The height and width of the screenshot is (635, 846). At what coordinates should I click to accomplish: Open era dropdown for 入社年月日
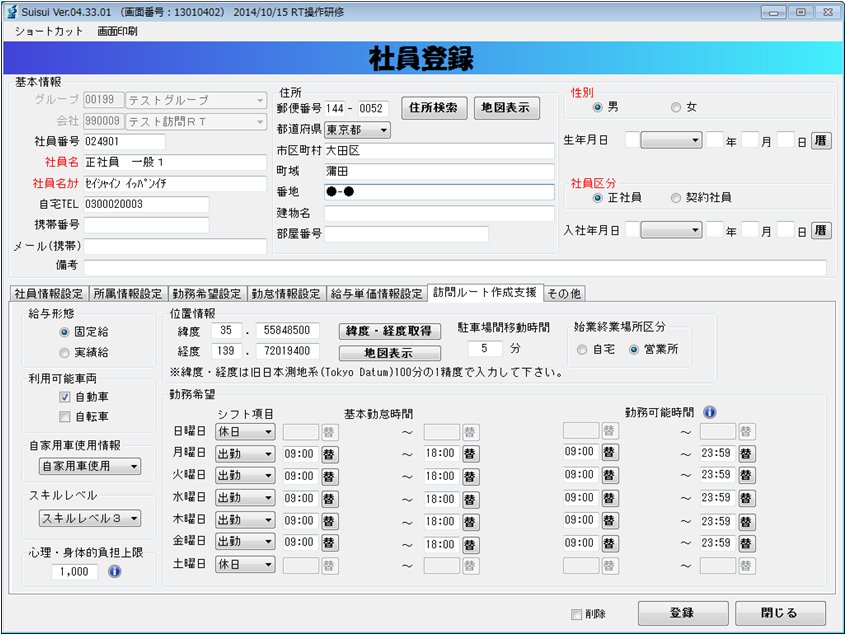tap(671, 231)
